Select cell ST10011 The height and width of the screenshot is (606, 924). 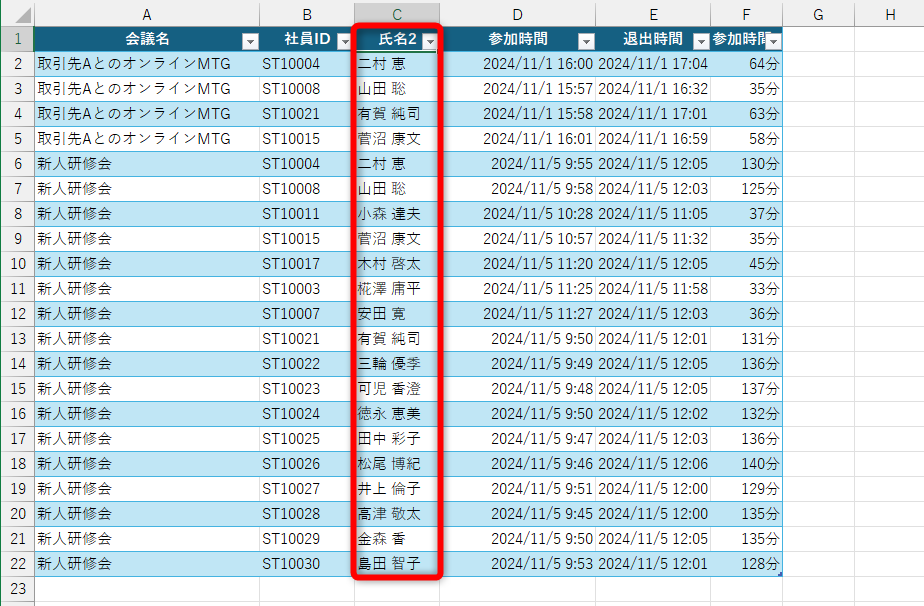click(x=307, y=213)
